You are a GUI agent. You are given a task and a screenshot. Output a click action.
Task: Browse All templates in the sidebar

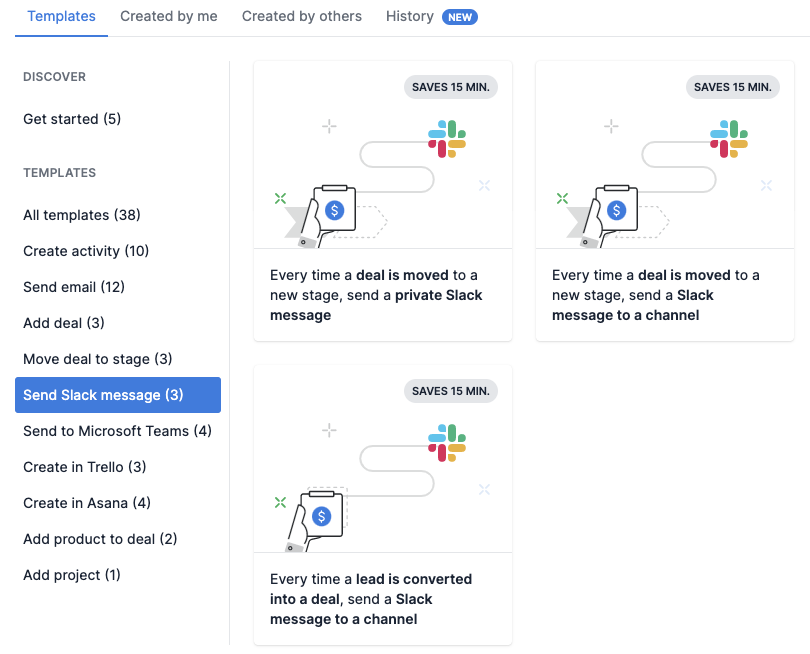[x=81, y=215]
